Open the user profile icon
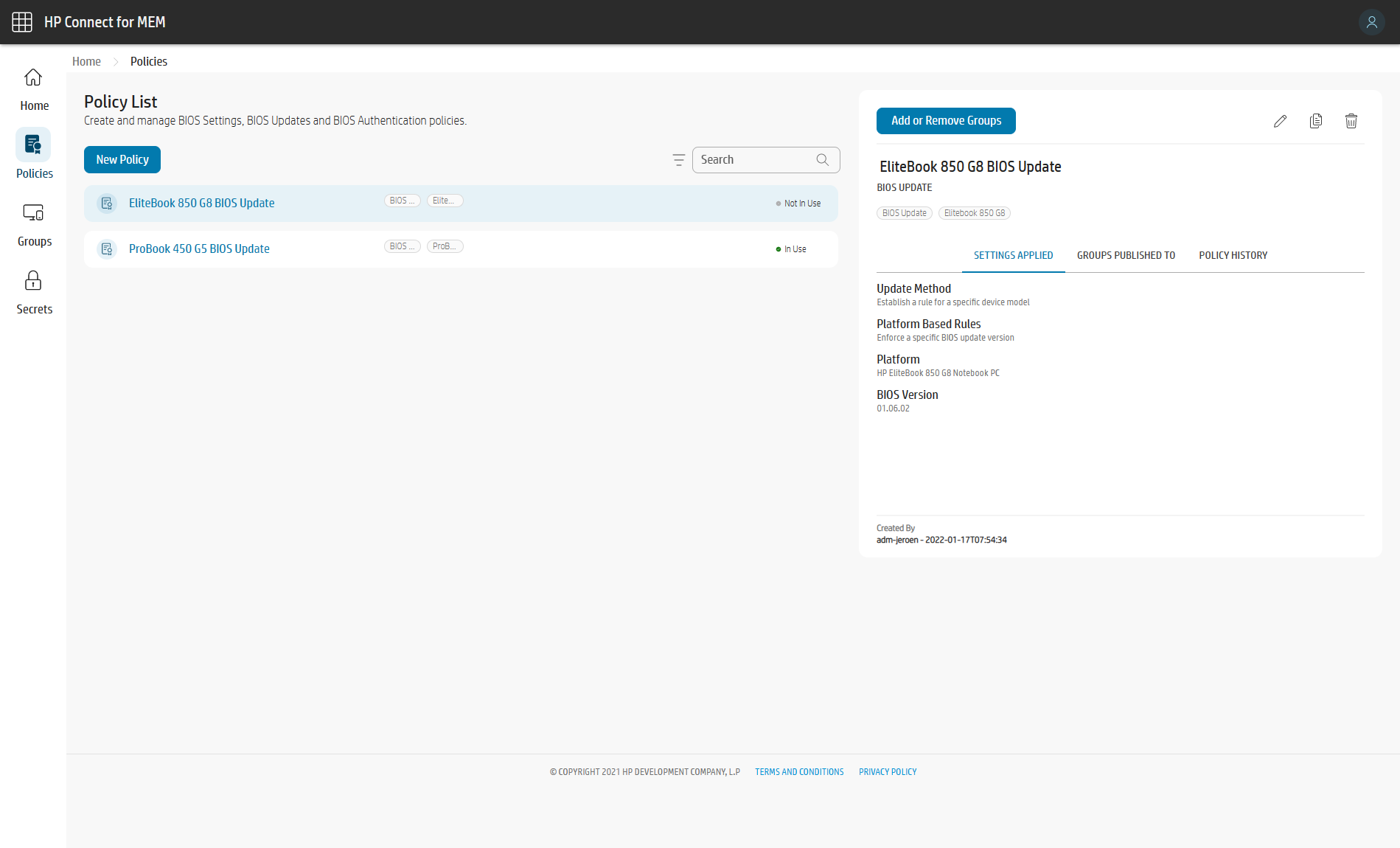Image resolution: width=1400 pixels, height=848 pixels. (x=1371, y=22)
